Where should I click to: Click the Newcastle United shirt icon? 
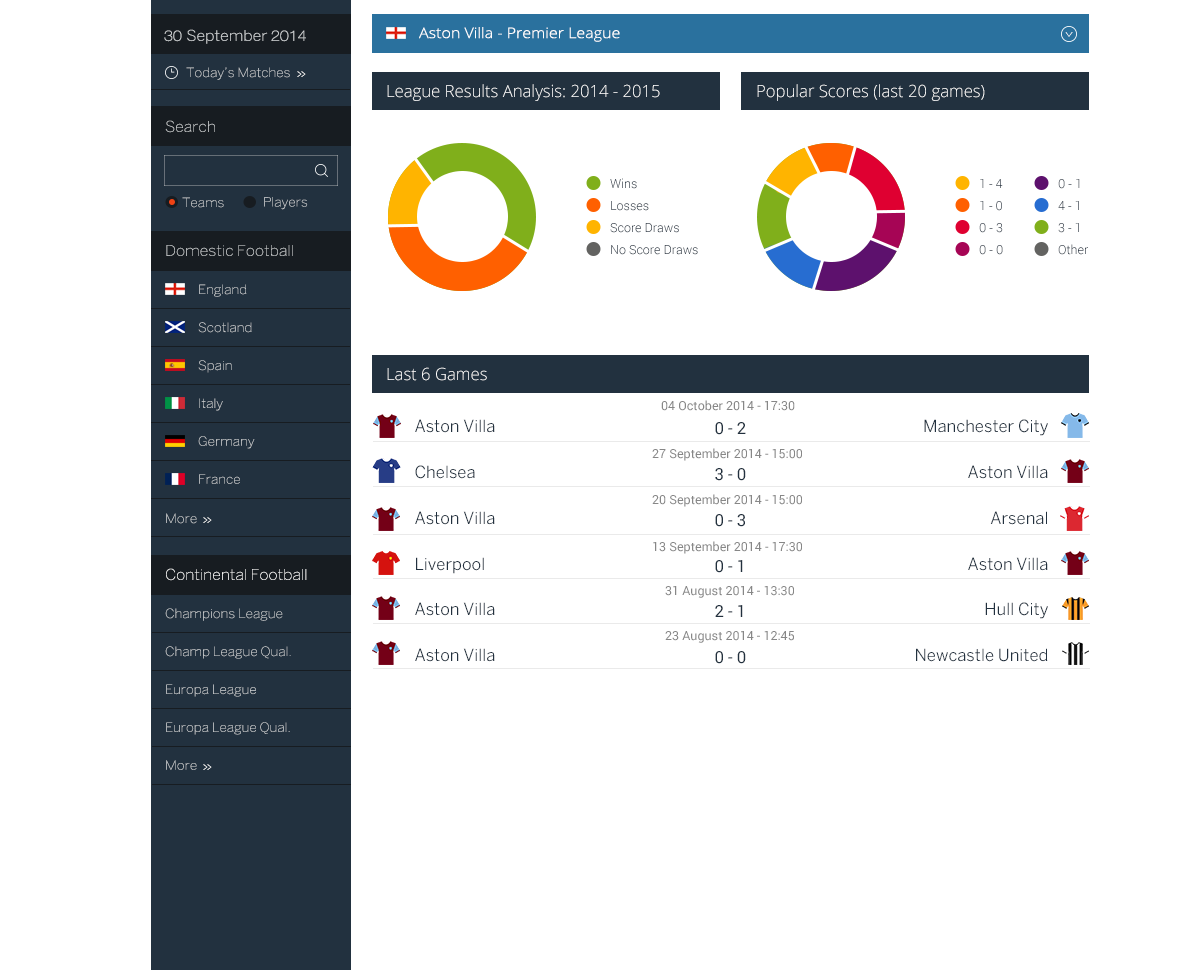pos(1075,654)
